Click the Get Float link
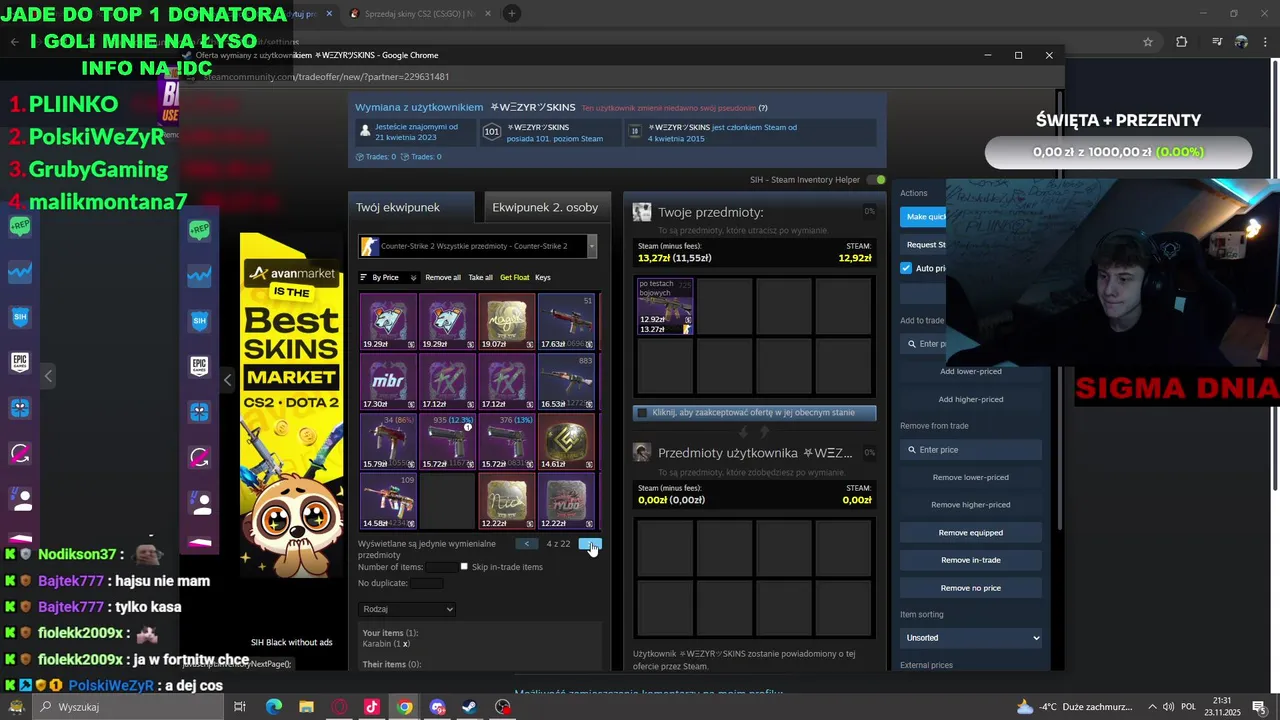1280x720 pixels. coord(514,277)
